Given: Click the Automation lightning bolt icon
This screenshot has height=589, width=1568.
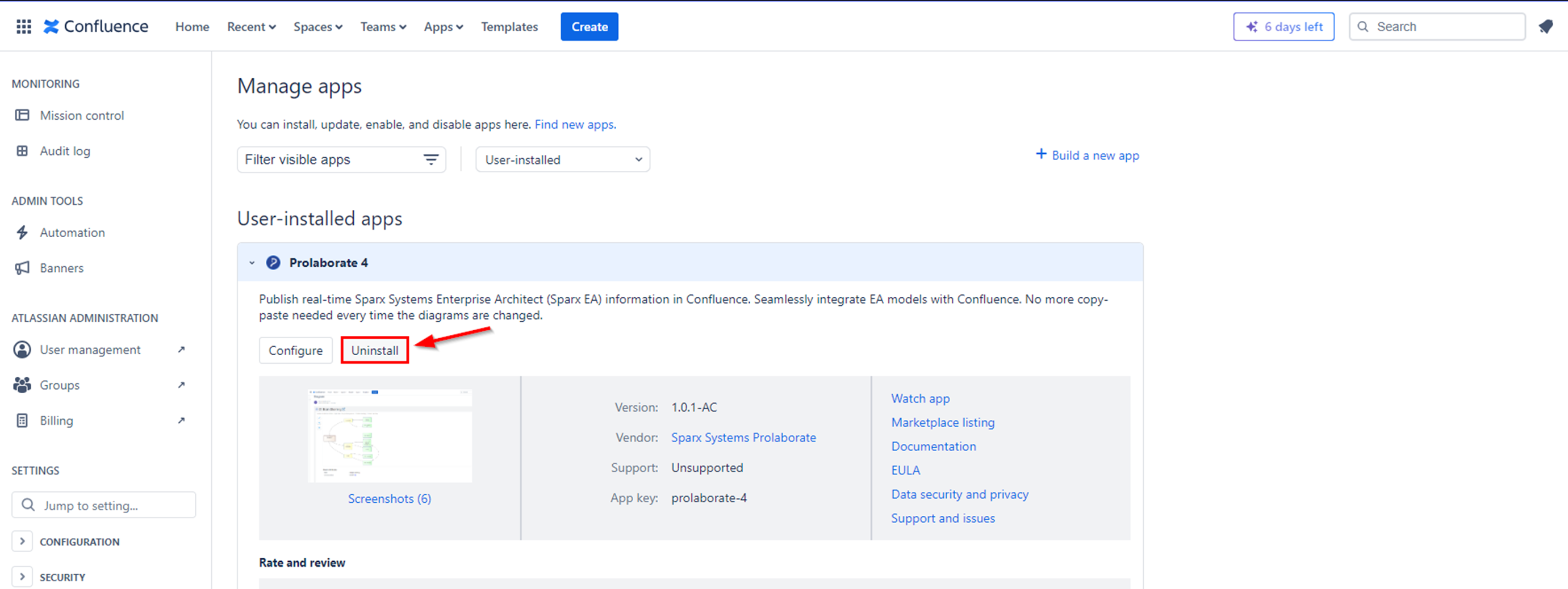Looking at the screenshot, I should tap(23, 233).
